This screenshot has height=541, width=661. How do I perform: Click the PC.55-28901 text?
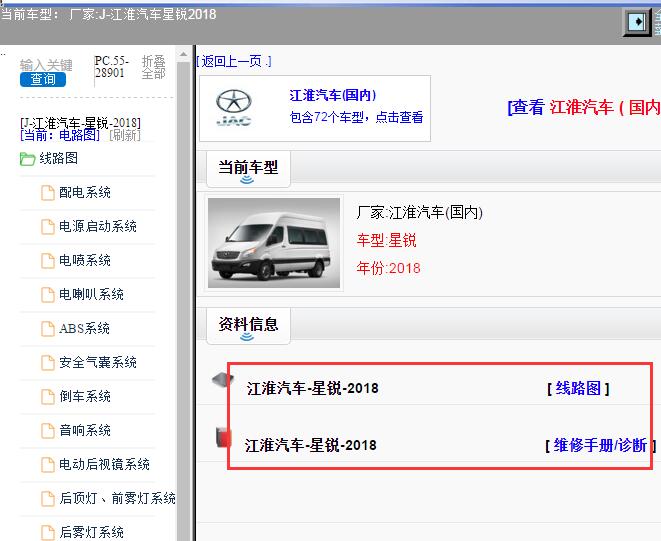[112, 67]
